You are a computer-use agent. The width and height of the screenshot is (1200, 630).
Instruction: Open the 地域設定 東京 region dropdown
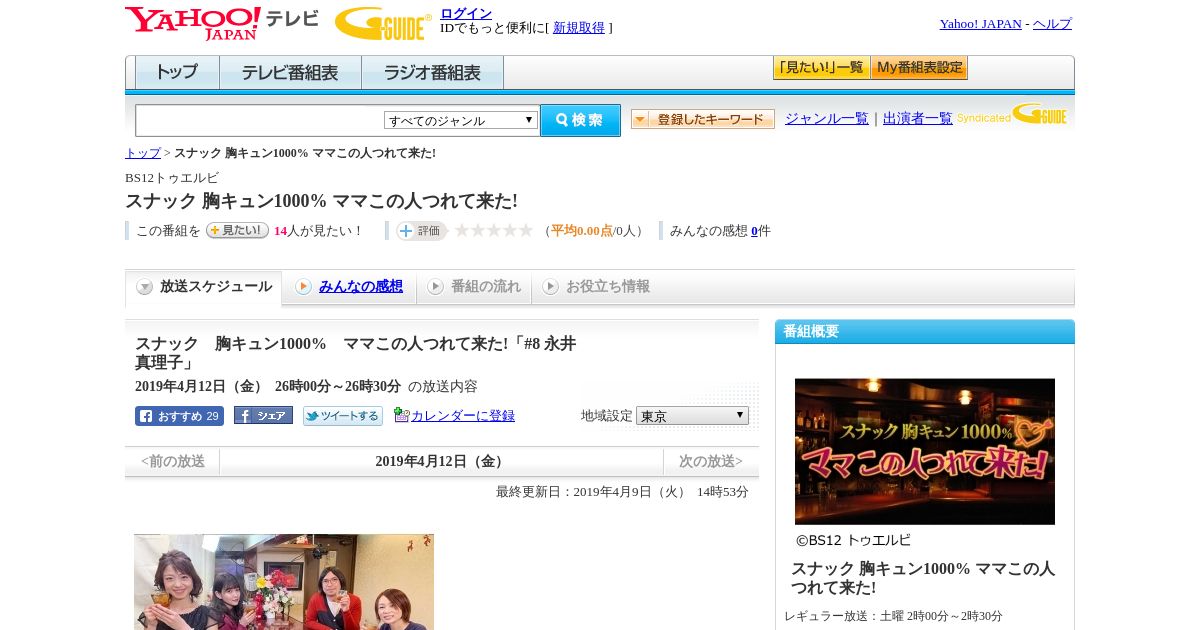(x=692, y=415)
